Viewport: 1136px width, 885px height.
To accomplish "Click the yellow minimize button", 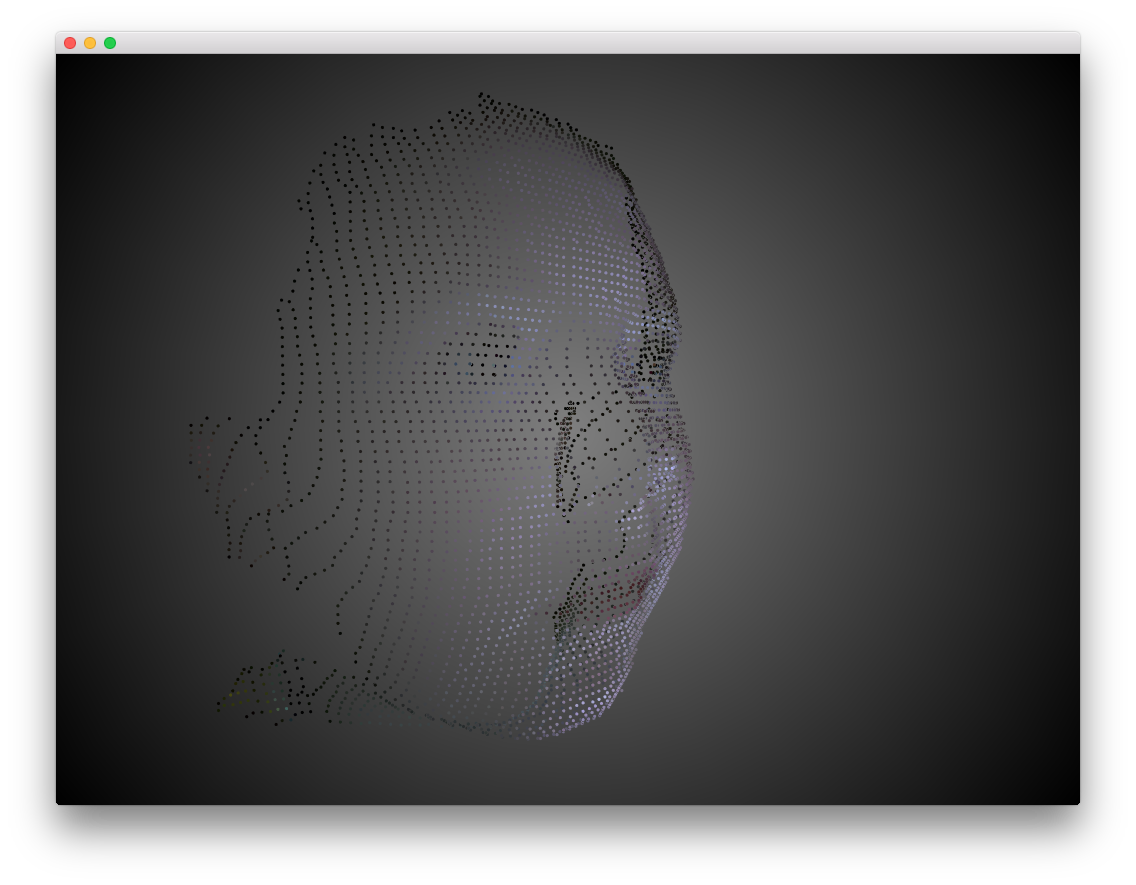I will [88, 43].
